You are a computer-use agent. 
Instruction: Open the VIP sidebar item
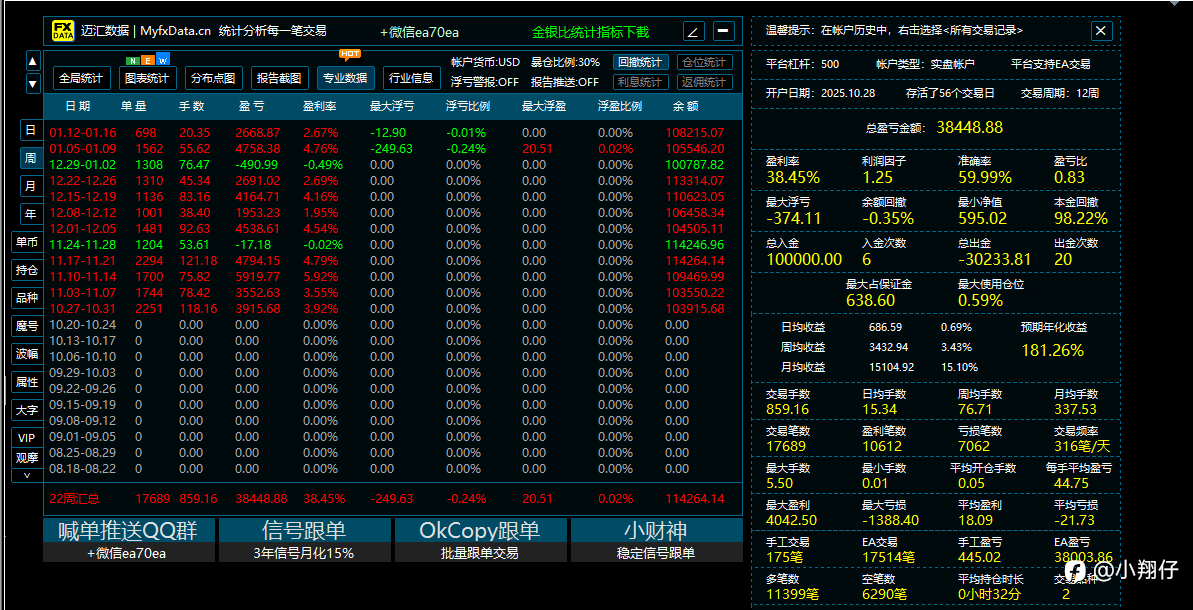[27, 438]
